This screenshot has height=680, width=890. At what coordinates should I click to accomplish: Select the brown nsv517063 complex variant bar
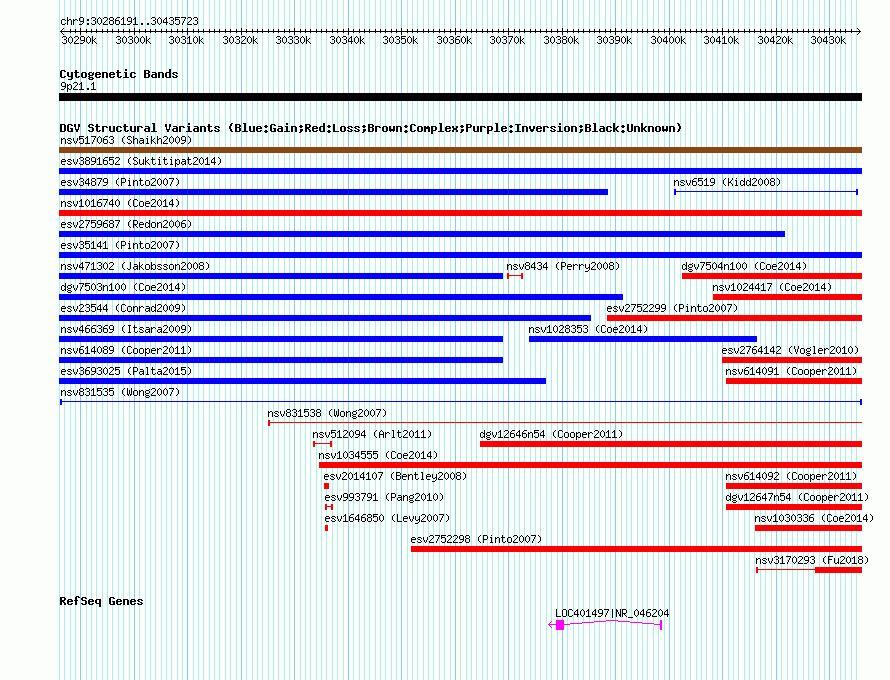click(x=460, y=150)
